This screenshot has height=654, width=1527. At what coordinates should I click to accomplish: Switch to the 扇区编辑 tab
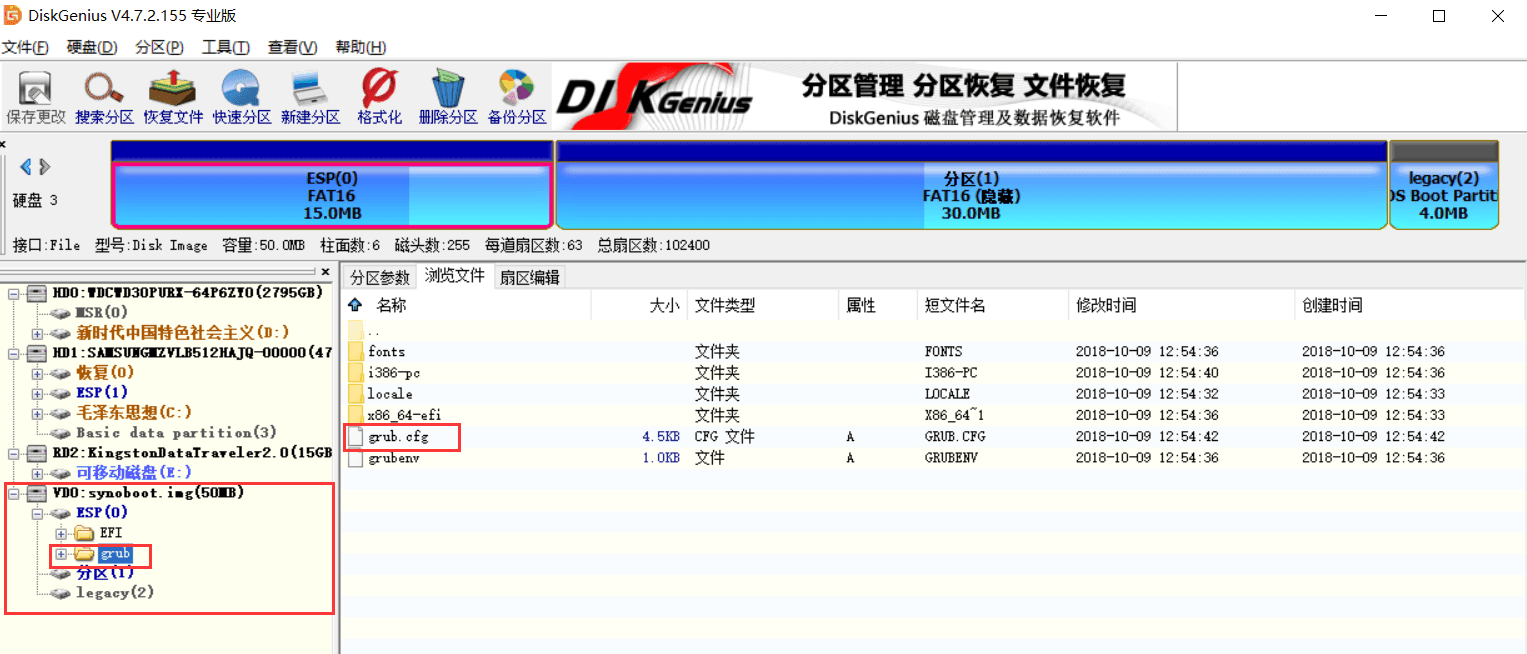tap(530, 277)
